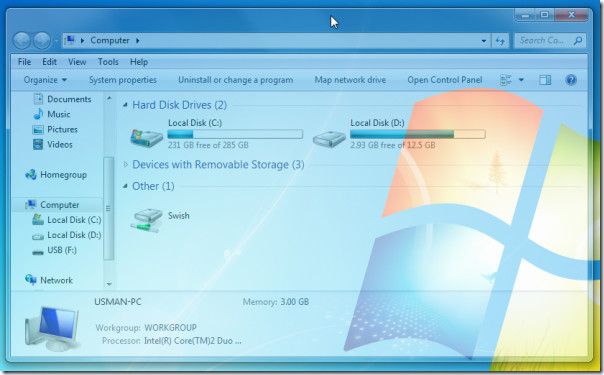This screenshot has height=375, width=604.
Task: Open the Local Disk (C:) drive icon
Action: coord(146,137)
